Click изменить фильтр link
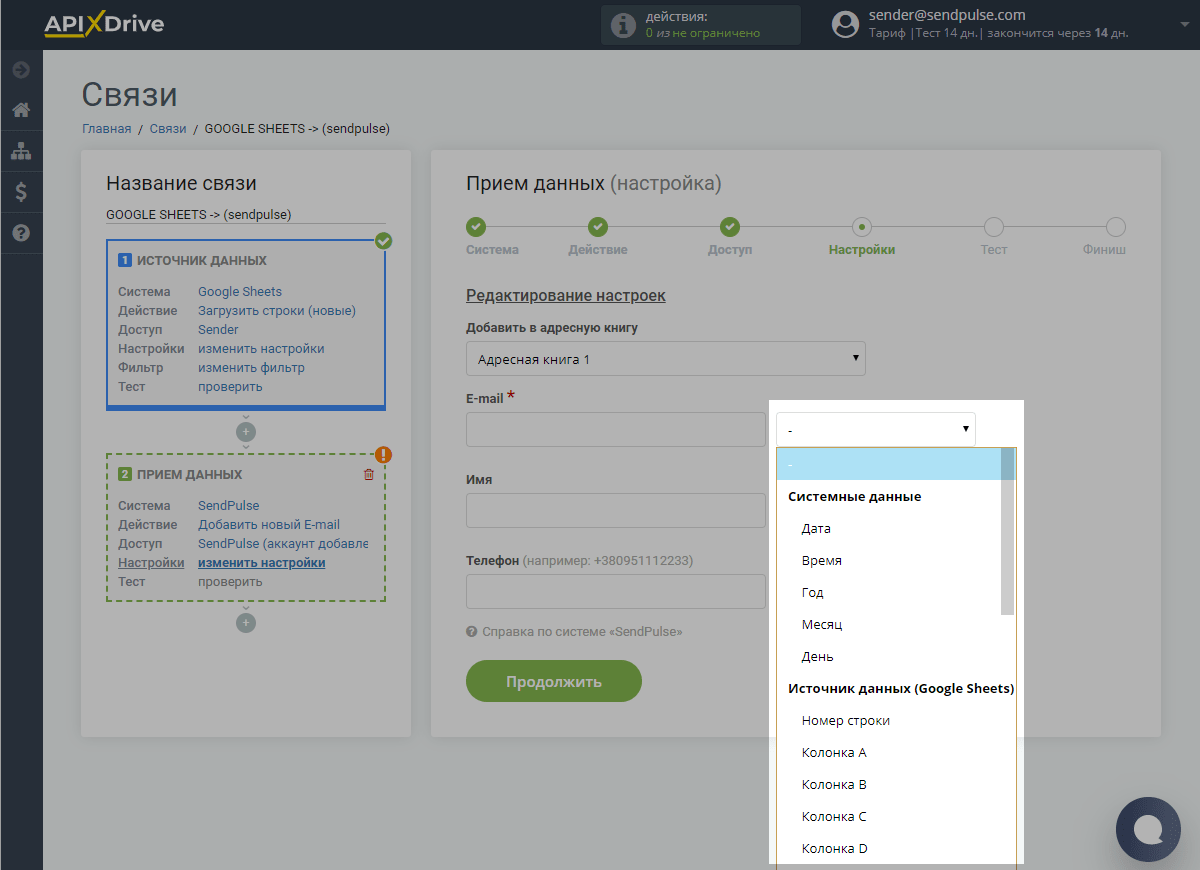The width and height of the screenshot is (1200, 870). click(x=251, y=368)
